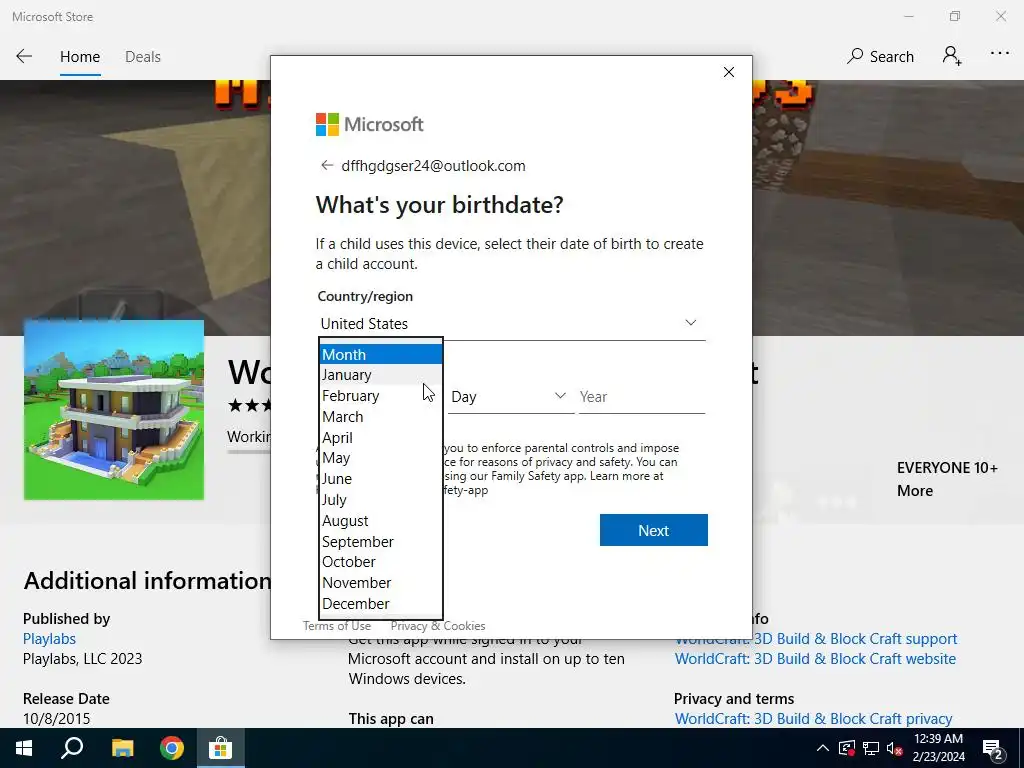Select December from the month list
Screen dimensions: 1024x768
coord(381,603)
